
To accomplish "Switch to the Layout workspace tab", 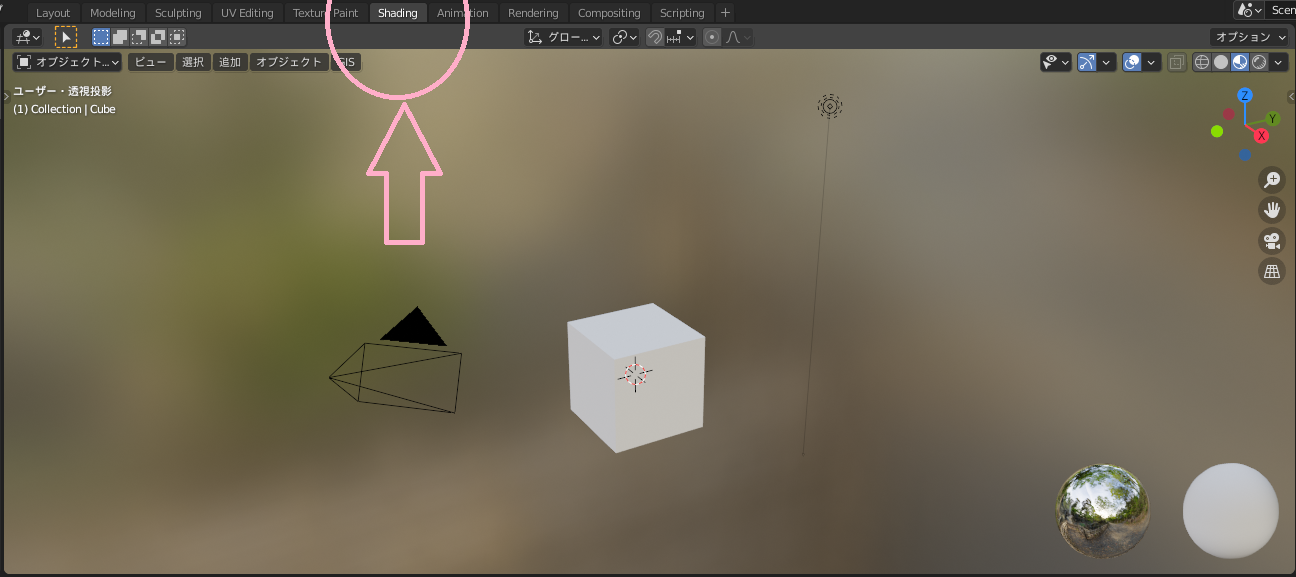I will pos(53,12).
